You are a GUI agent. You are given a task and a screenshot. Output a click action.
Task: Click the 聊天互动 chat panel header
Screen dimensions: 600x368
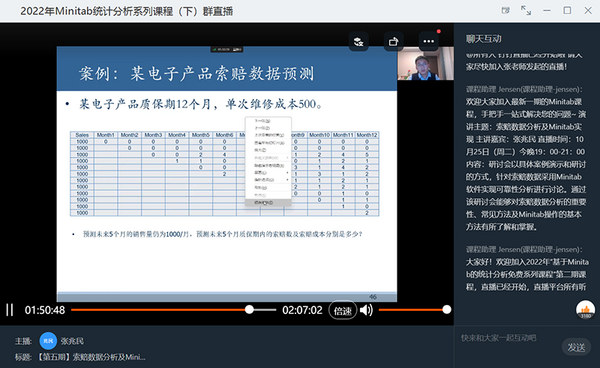click(484, 39)
